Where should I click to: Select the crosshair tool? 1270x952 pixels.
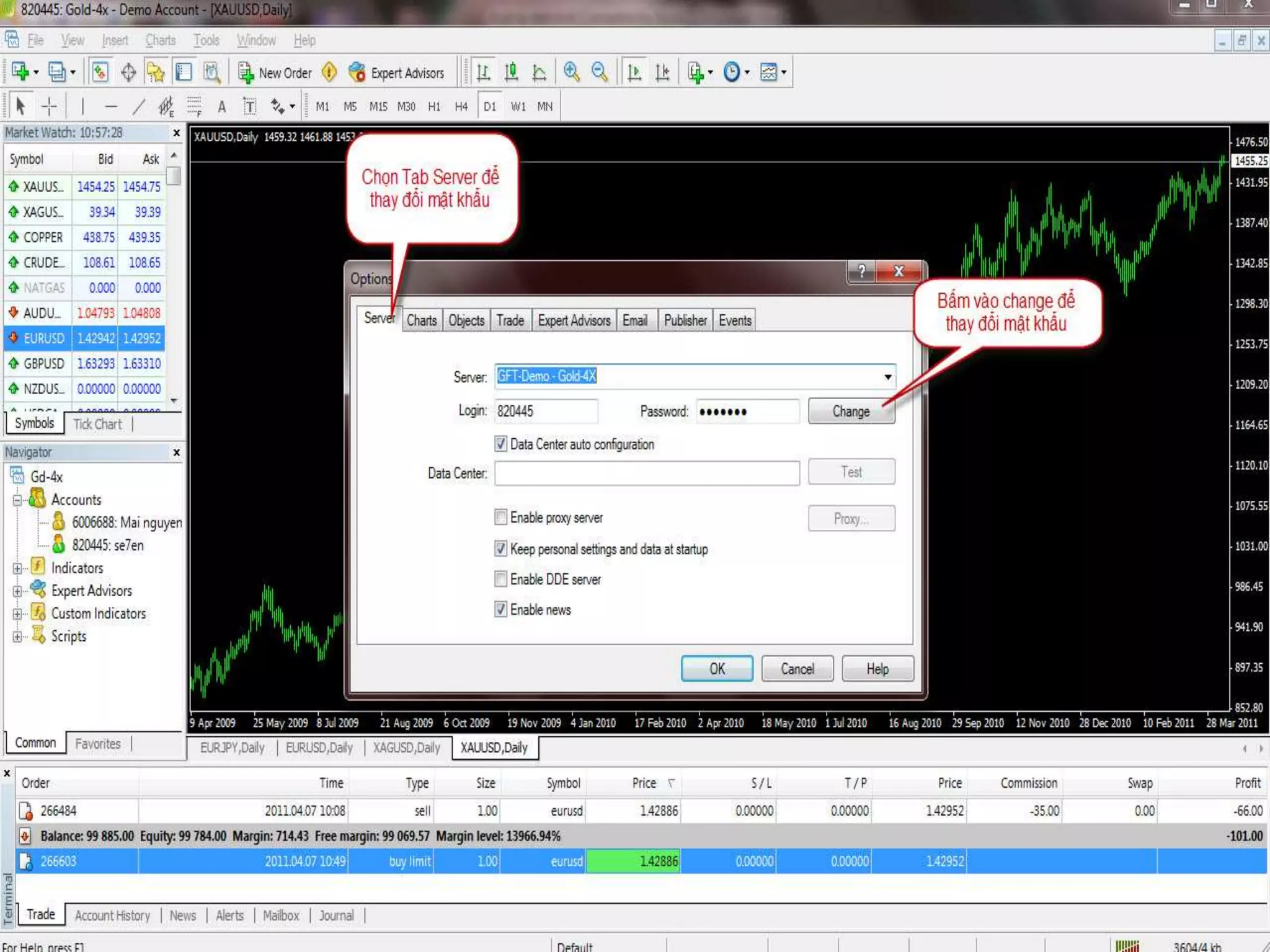tap(49, 107)
